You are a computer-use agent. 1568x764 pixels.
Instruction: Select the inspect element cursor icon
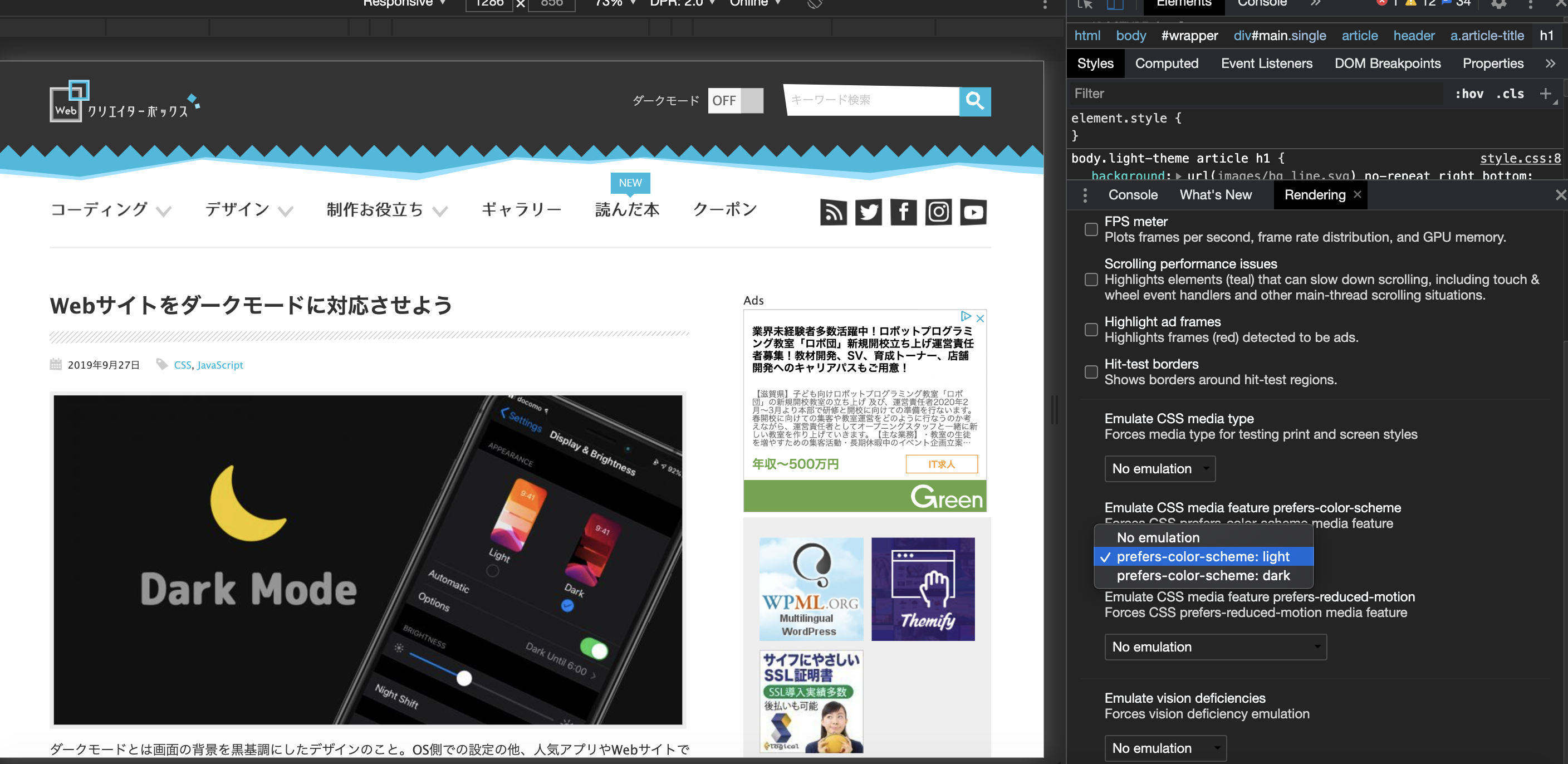coord(1084,4)
